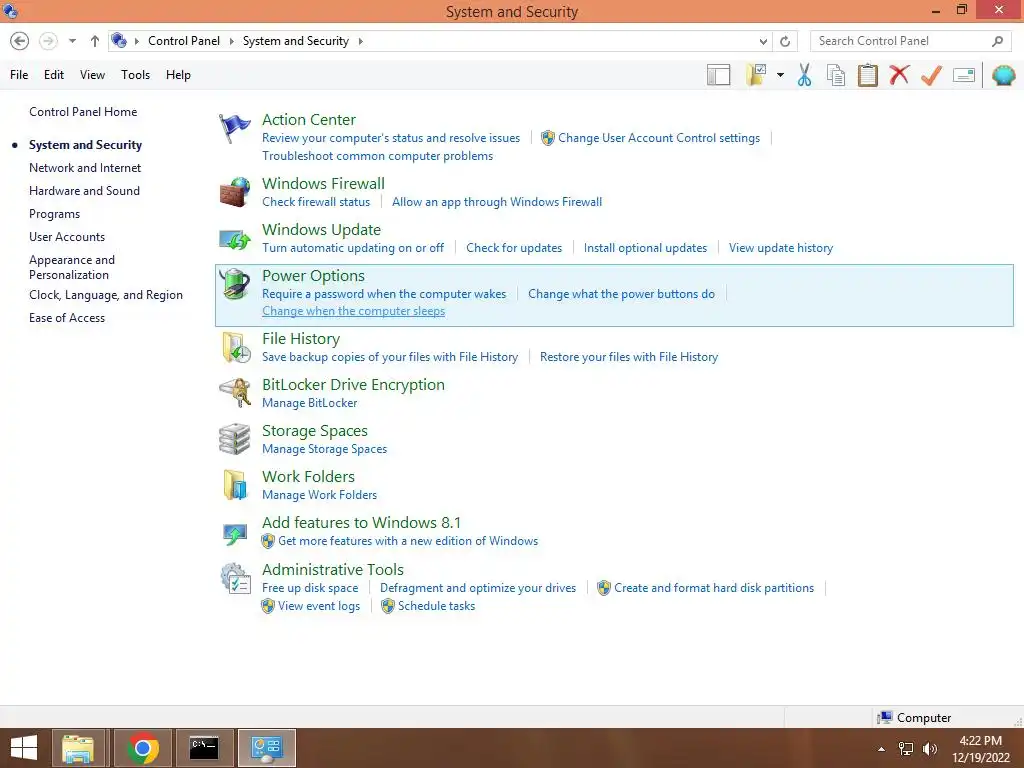The image size is (1024, 768).
Task: Open Clock, Language, and Region
Action: [x=106, y=295]
